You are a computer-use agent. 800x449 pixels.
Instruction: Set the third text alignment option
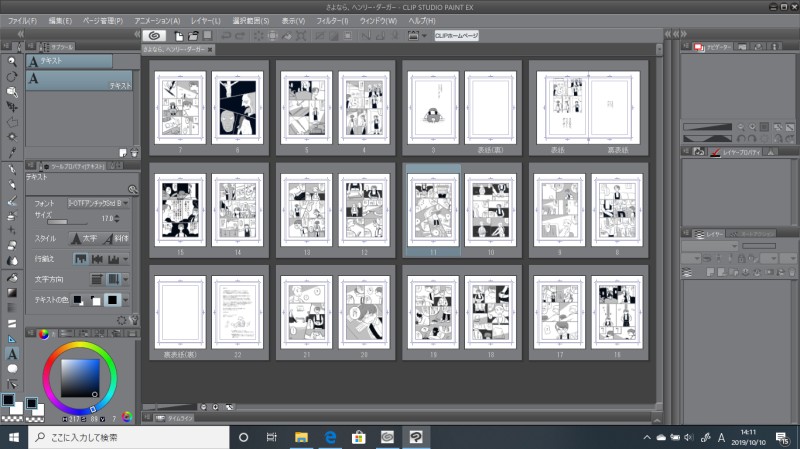click(113, 259)
